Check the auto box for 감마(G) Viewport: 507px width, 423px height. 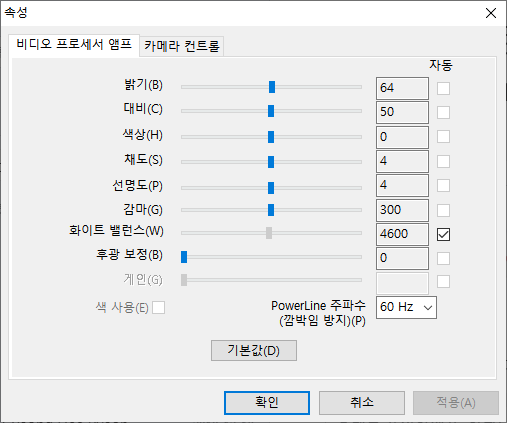(x=443, y=210)
